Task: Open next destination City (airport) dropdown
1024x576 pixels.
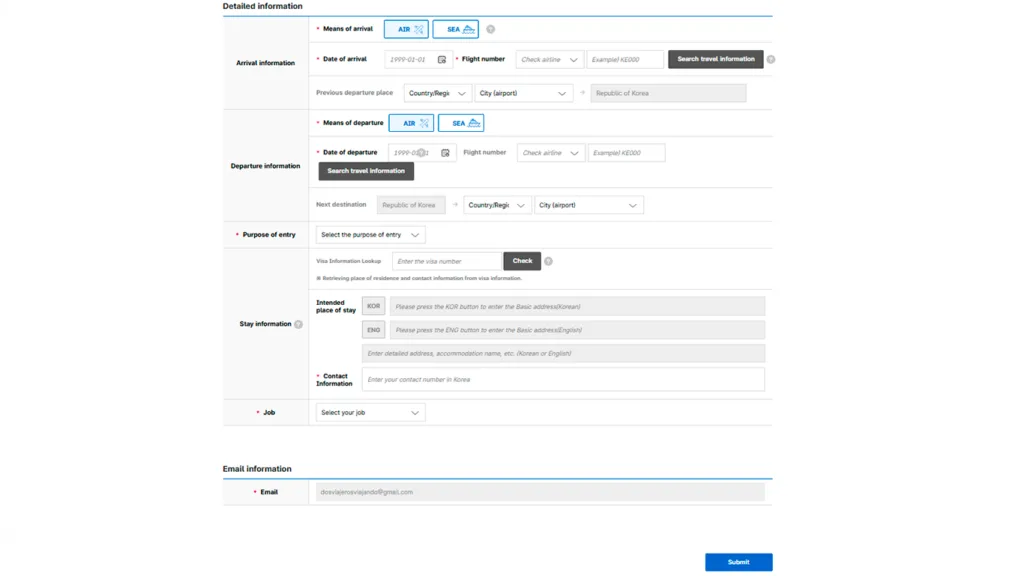Action: point(588,205)
